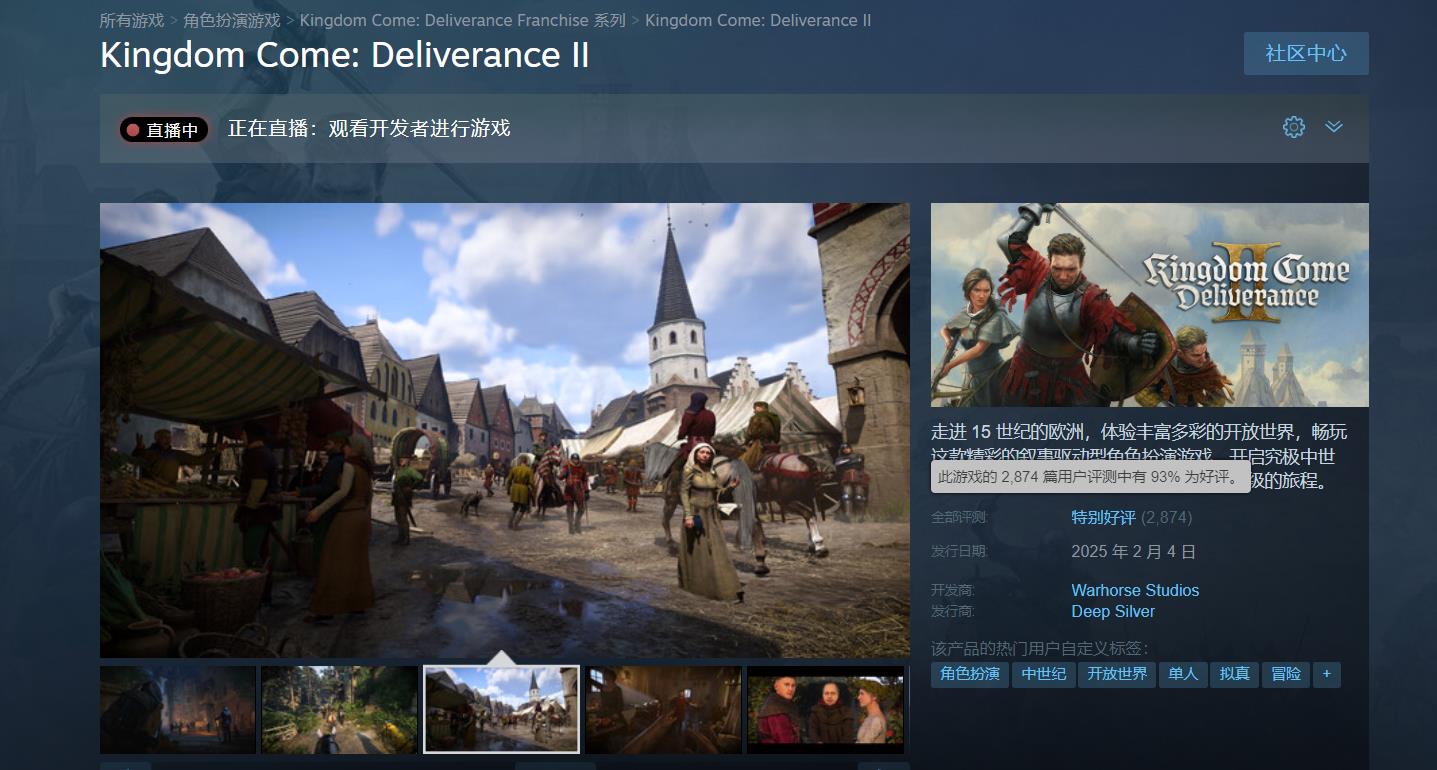
Task: Select the 中世纪 tag
Action: tap(1043, 674)
